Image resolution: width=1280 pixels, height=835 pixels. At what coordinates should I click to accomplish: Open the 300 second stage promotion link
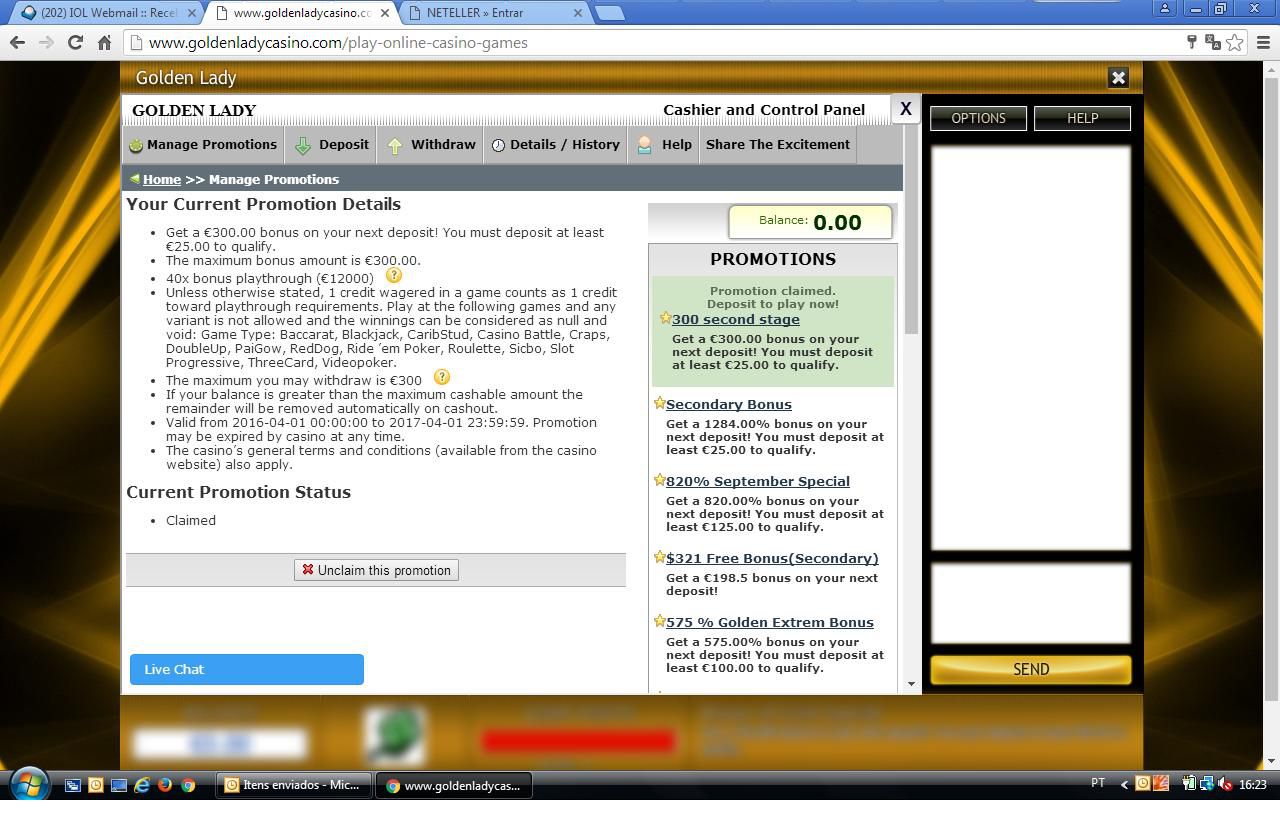(x=736, y=319)
